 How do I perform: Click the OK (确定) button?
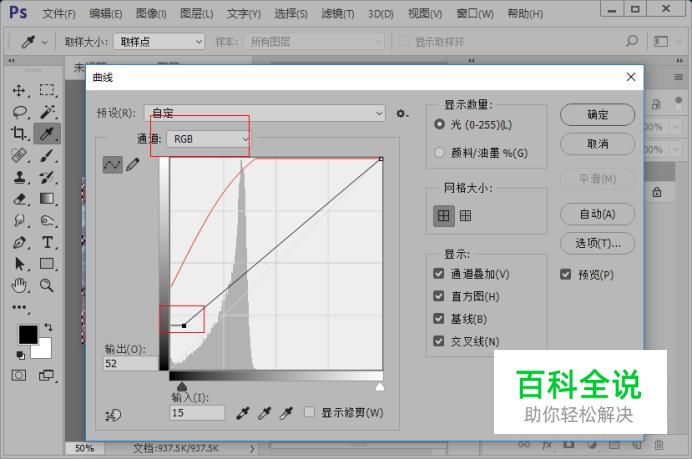597,115
